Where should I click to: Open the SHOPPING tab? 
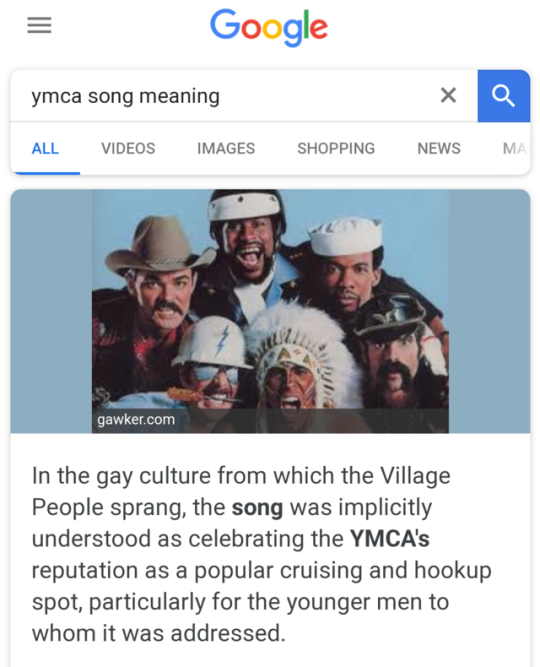pos(336,148)
